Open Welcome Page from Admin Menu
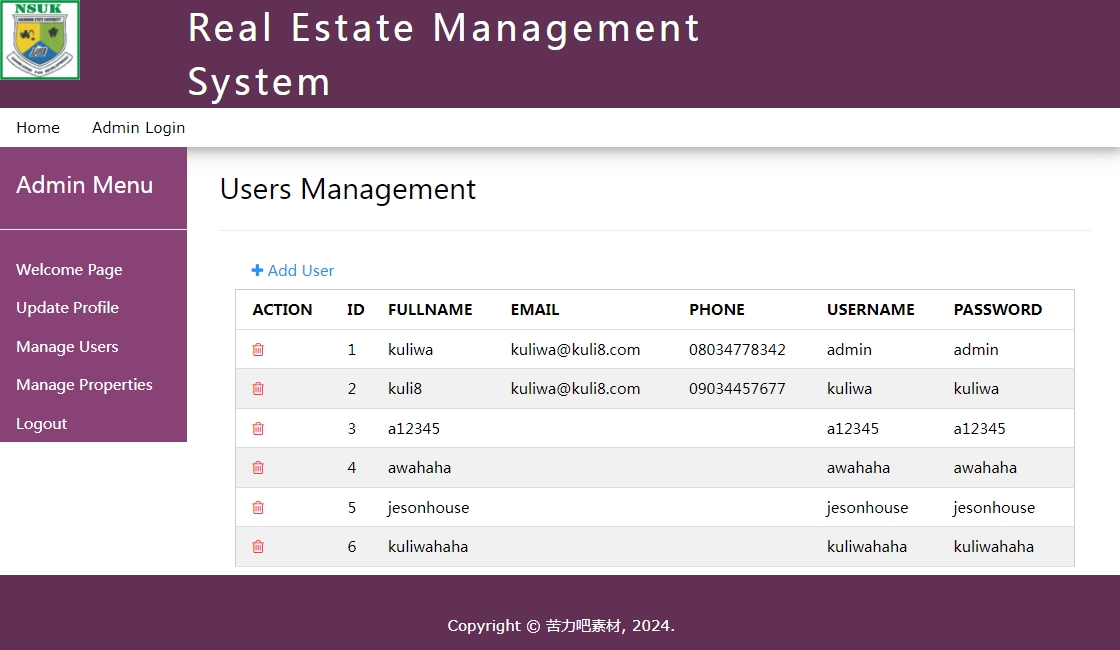 click(69, 270)
